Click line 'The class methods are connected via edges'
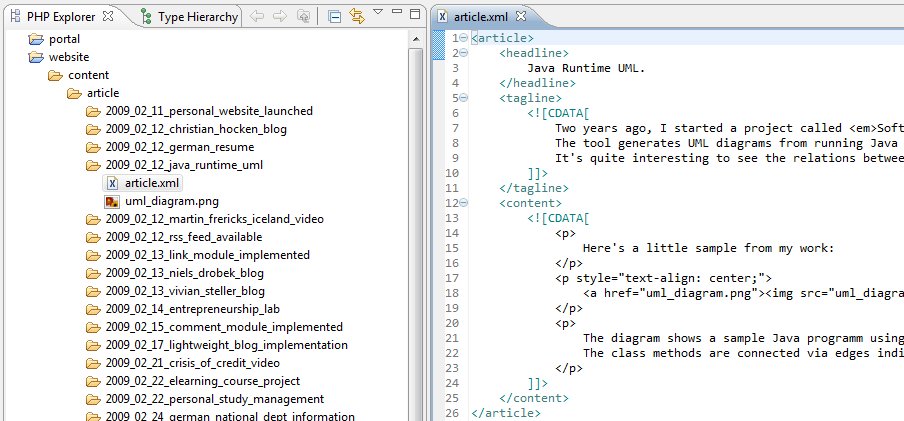This screenshot has height=421, width=904. click(743, 353)
